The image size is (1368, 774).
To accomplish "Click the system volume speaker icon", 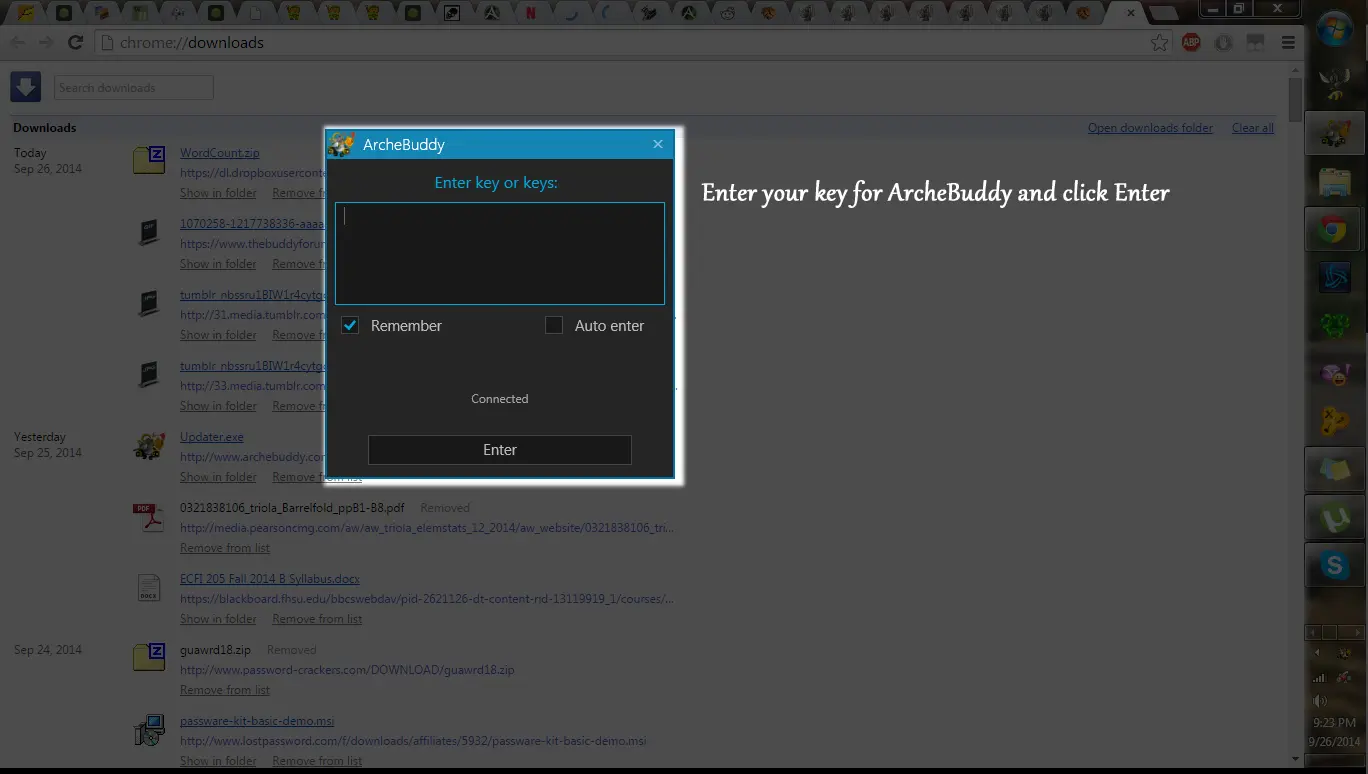I will [1320, 701].
